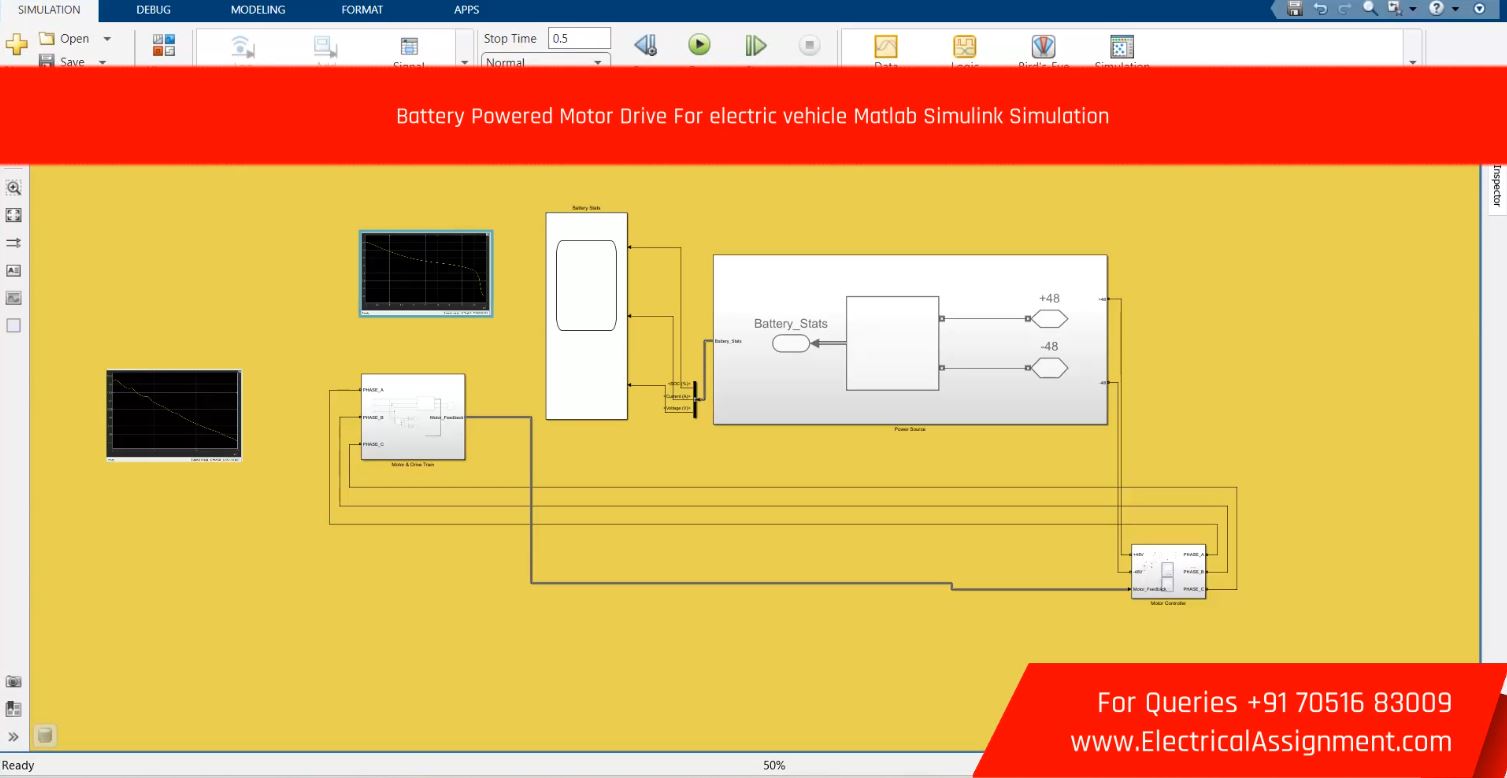This screenshot has height=778, width=1507.
Task: Open the simulation mode Normal dropdown
Action: [546, 62]
